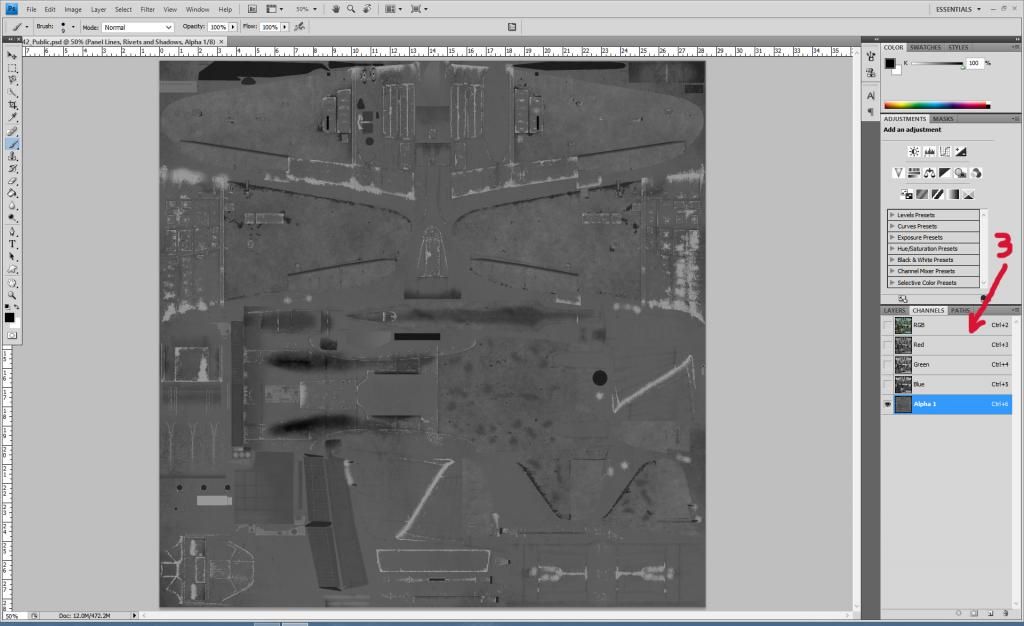1024x626 pixels.
Task: Choose the Type tool
Action: (x=13, y=244)
